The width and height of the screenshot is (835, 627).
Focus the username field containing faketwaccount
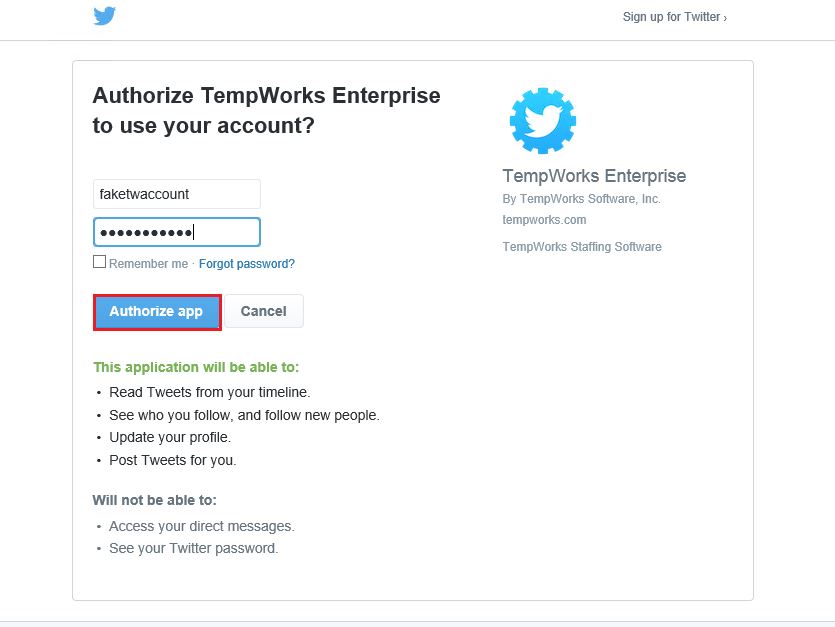point(176,194)
